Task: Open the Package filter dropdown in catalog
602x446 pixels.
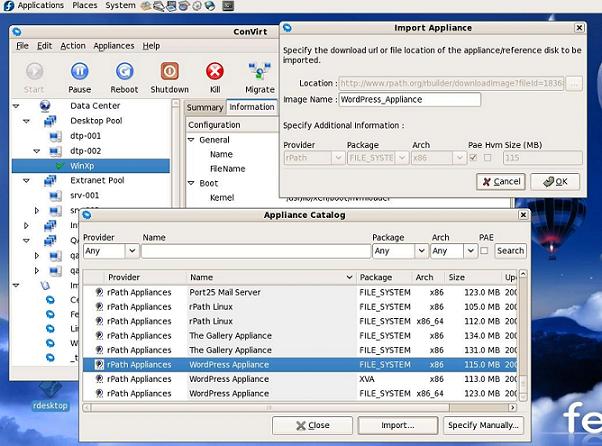Action: point(398,251)
